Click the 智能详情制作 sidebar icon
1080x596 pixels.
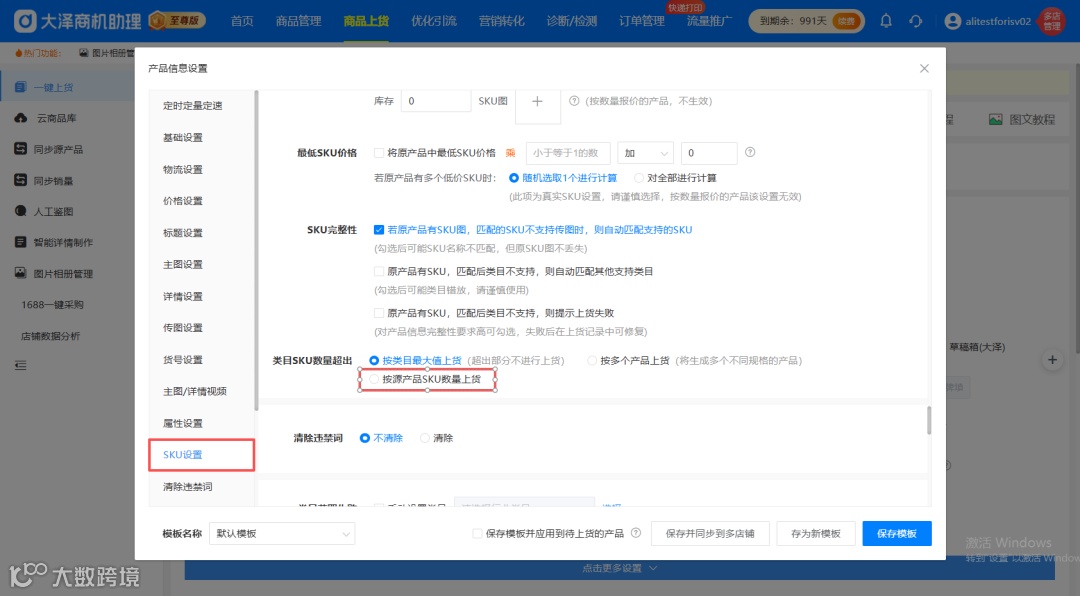pos(21,242)
